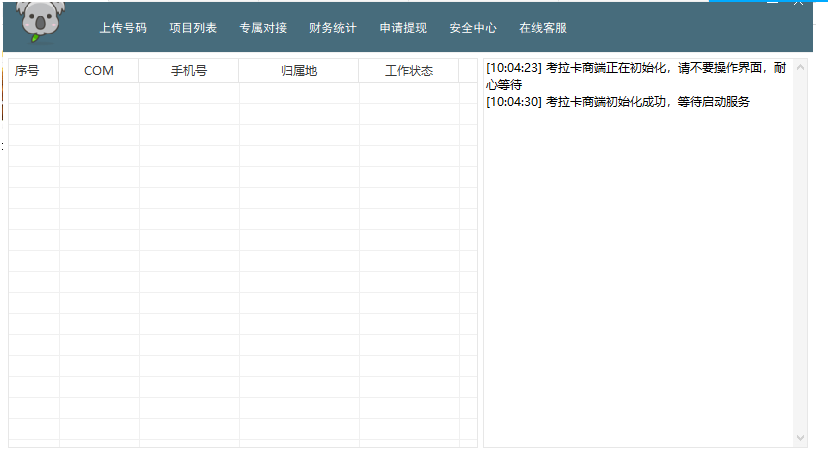Click the log panel scroll-down arrow
This screenshot has width=828, height=450.
pos(800,439)
